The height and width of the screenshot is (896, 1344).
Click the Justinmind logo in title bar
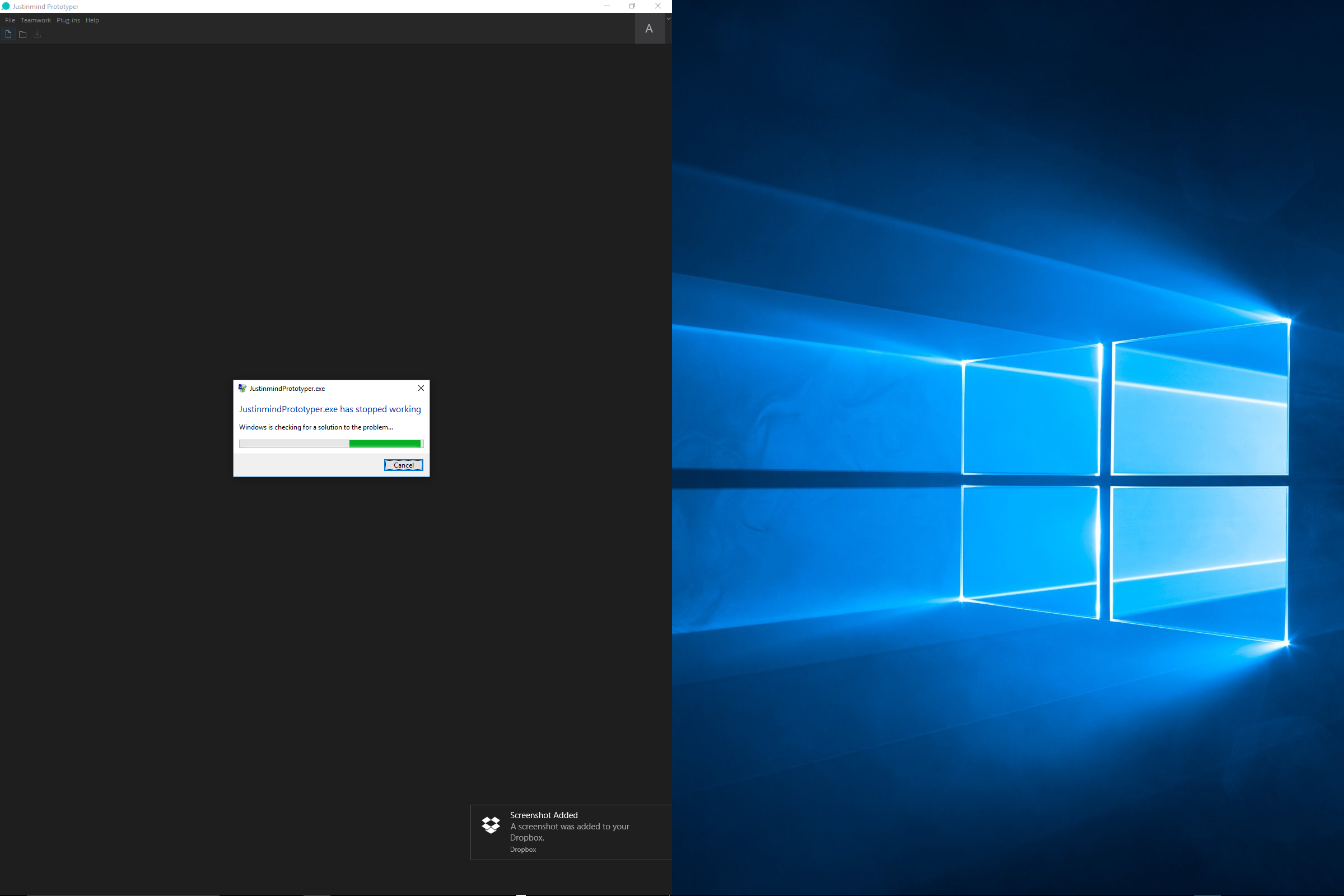click(x=6, y=6)
